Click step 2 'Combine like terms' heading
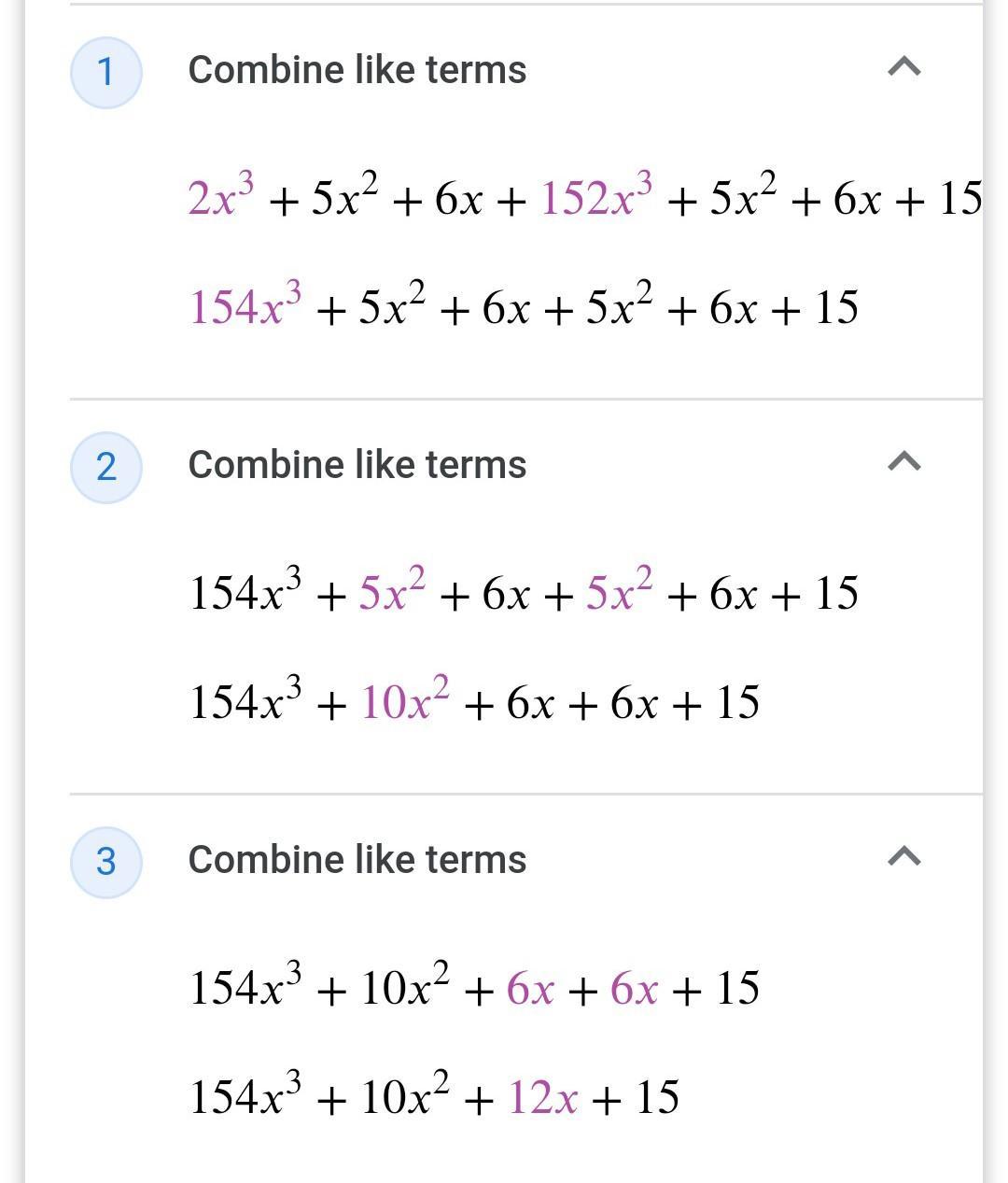Viewport: 1008px width, 1183px height. coord(357,465)
